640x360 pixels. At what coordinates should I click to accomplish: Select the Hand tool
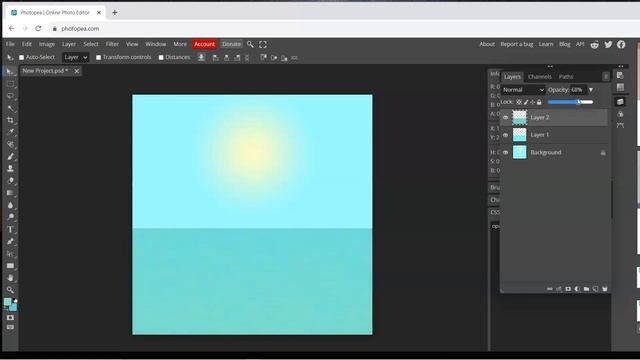10,278
